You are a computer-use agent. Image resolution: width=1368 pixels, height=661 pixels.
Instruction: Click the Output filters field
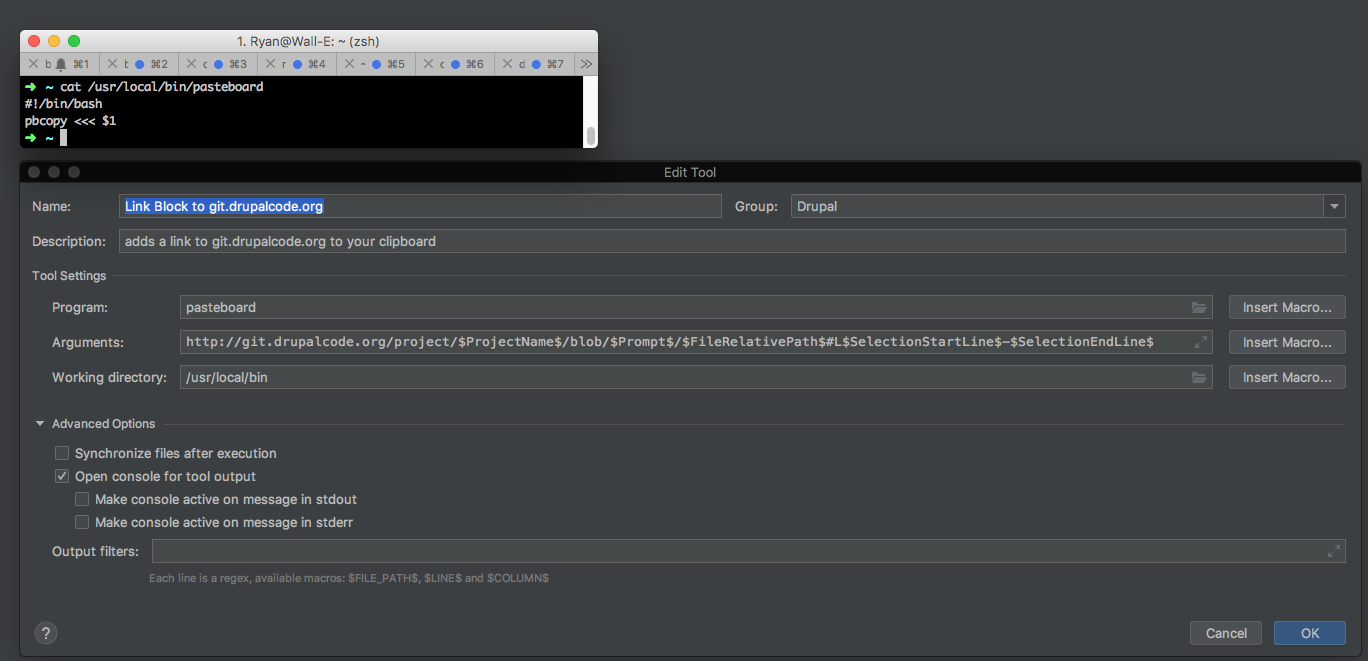pos(749,551)
